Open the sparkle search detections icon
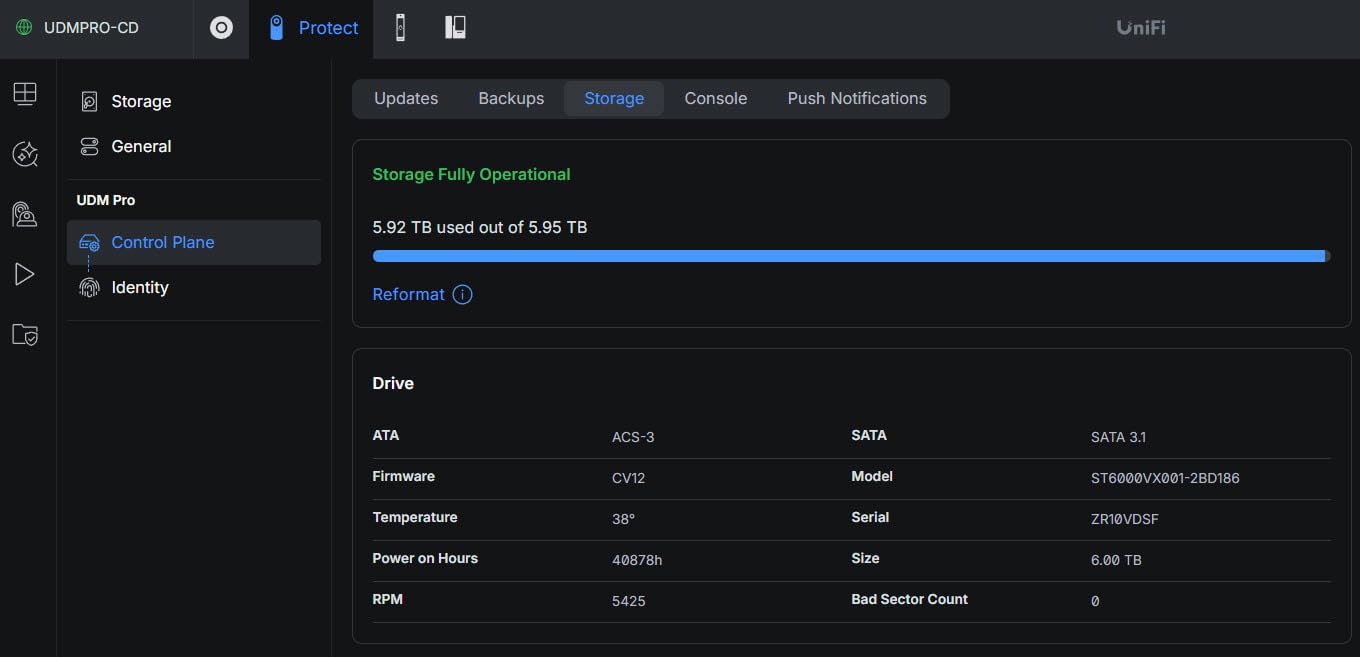Image resolution: width=1360 pixels, height=657 pixels. pyautogui.click(x=25, y=154)
